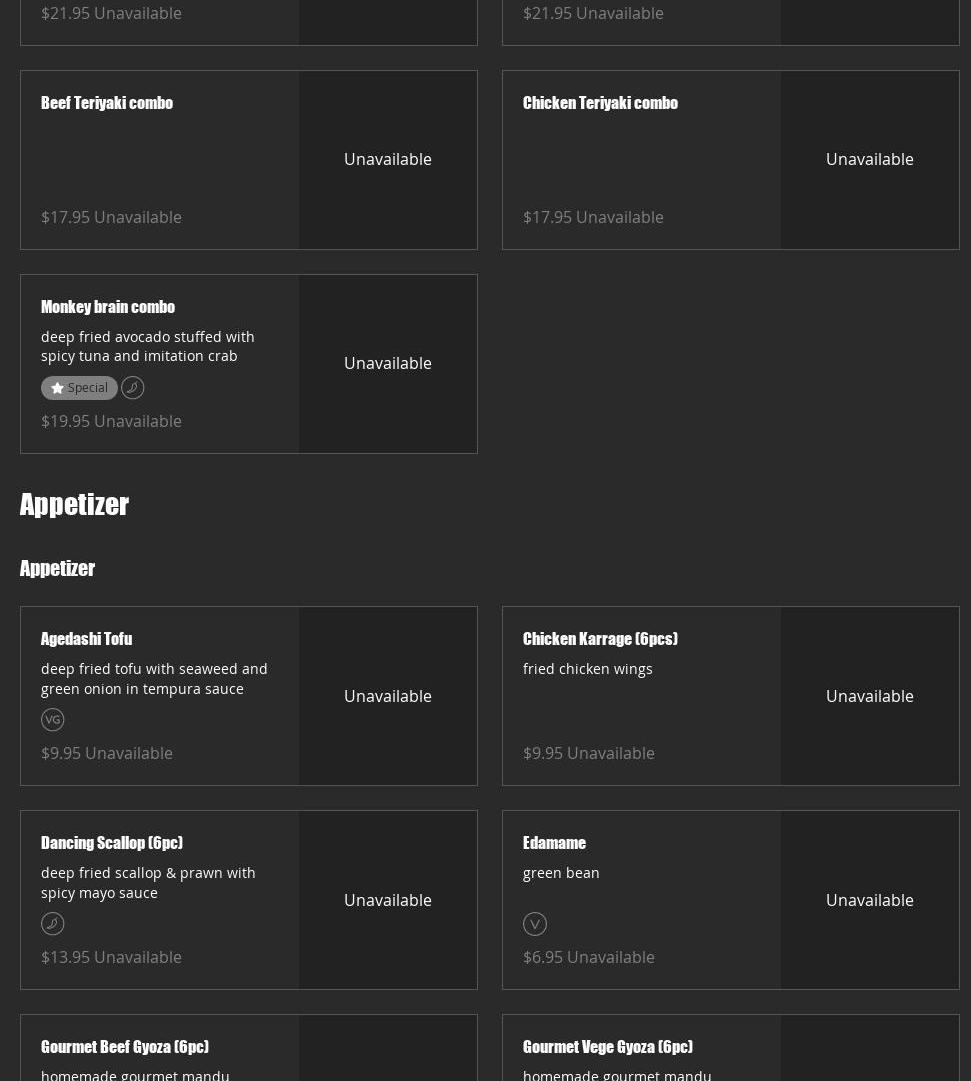
Task: Click the $13.95 price on Dancing Scallop
Action: pos(66,957)
